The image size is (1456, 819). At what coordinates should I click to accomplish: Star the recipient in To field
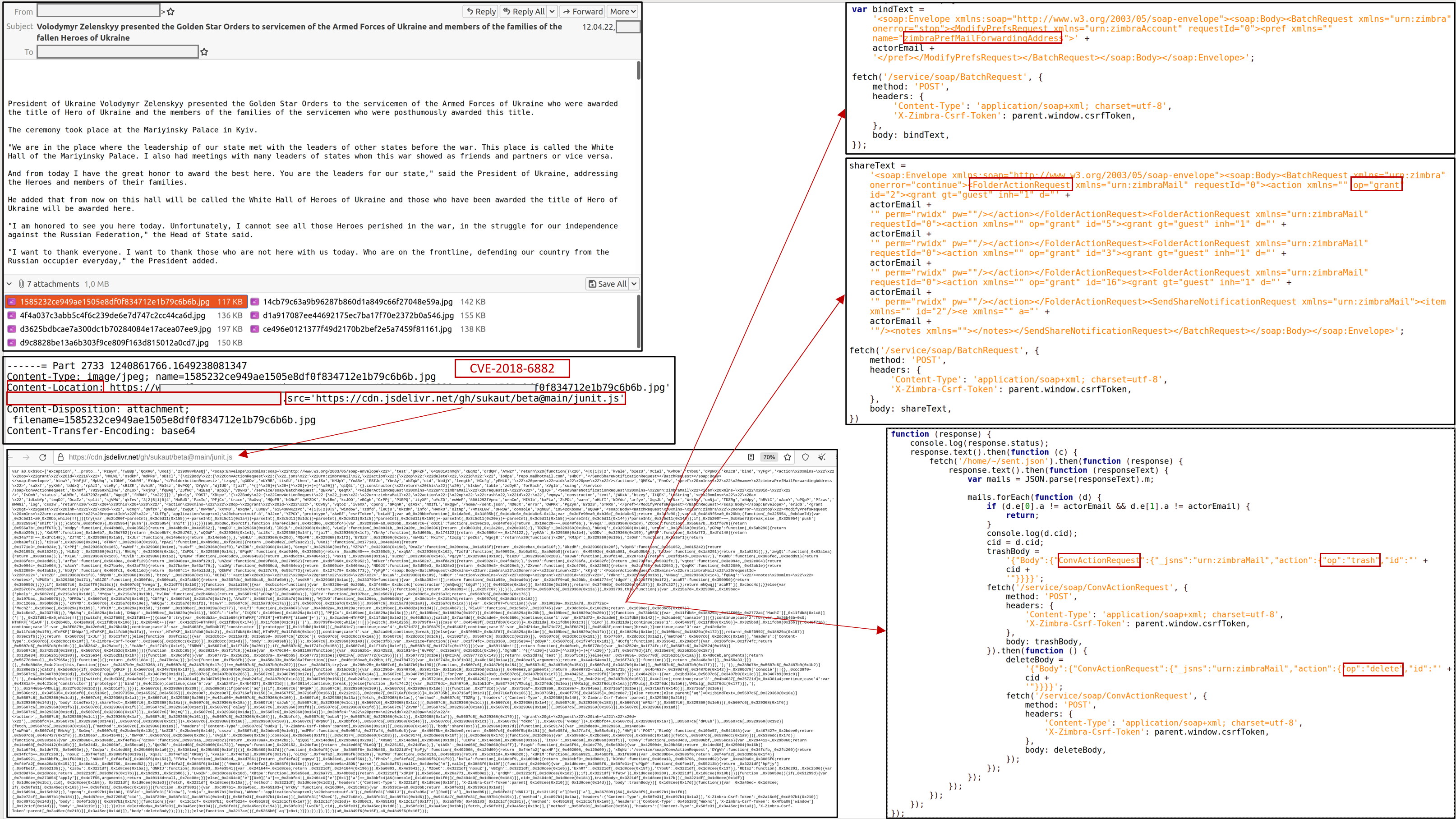[x=204, y=52]
